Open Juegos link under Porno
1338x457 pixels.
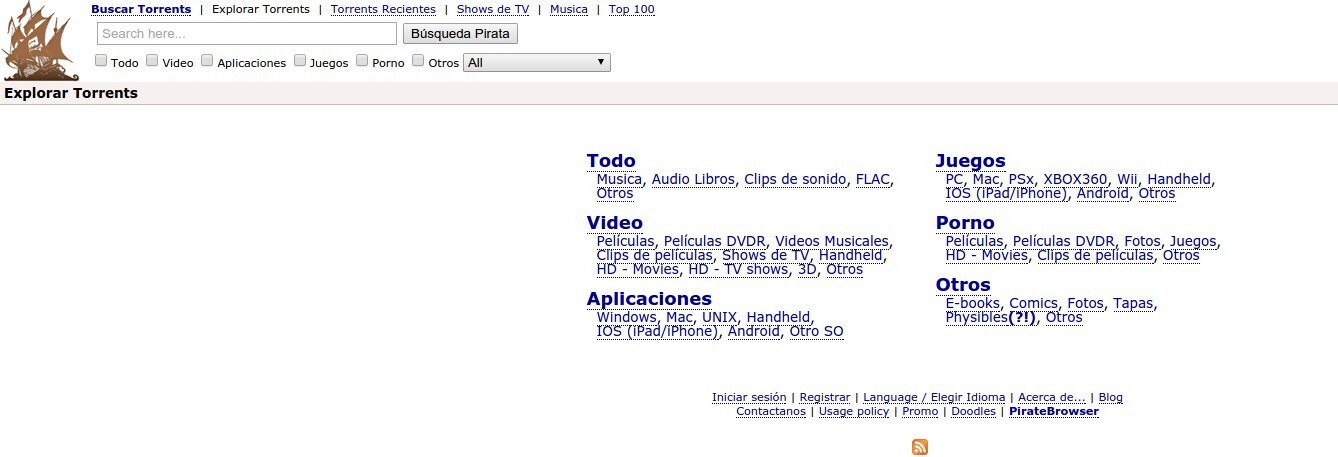coord(1193,242)
